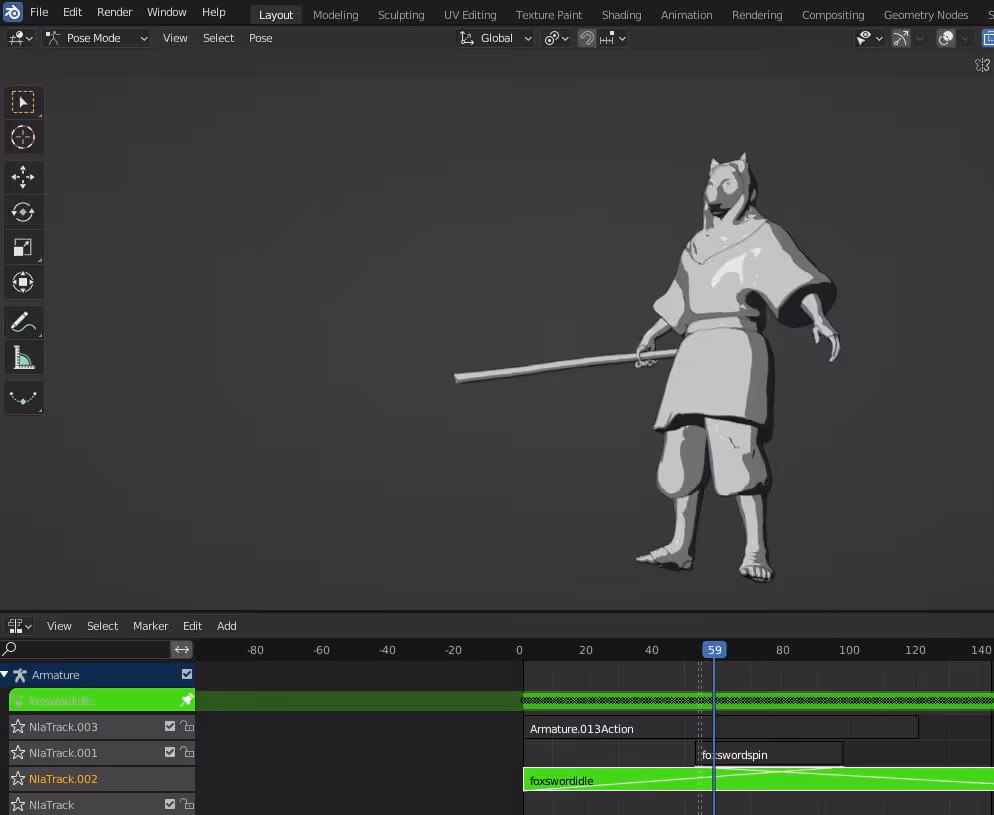Toggle the Armature channel checkbox
994x815 pixels.
tap(187, 674)
